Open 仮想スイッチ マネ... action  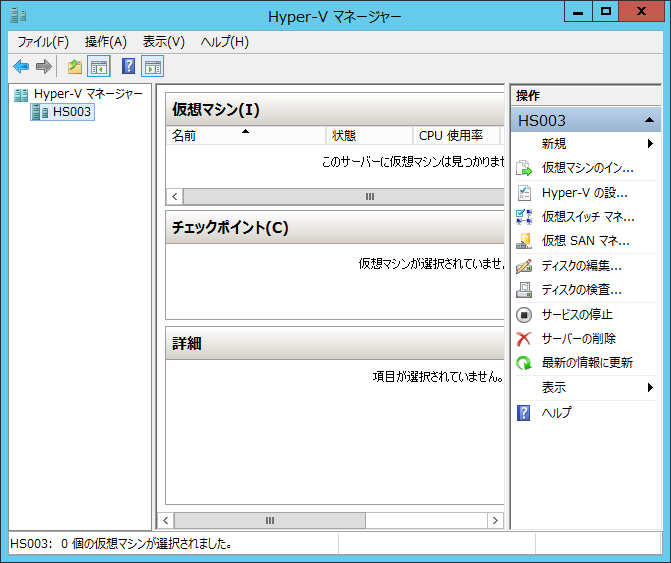coord(588,217)
